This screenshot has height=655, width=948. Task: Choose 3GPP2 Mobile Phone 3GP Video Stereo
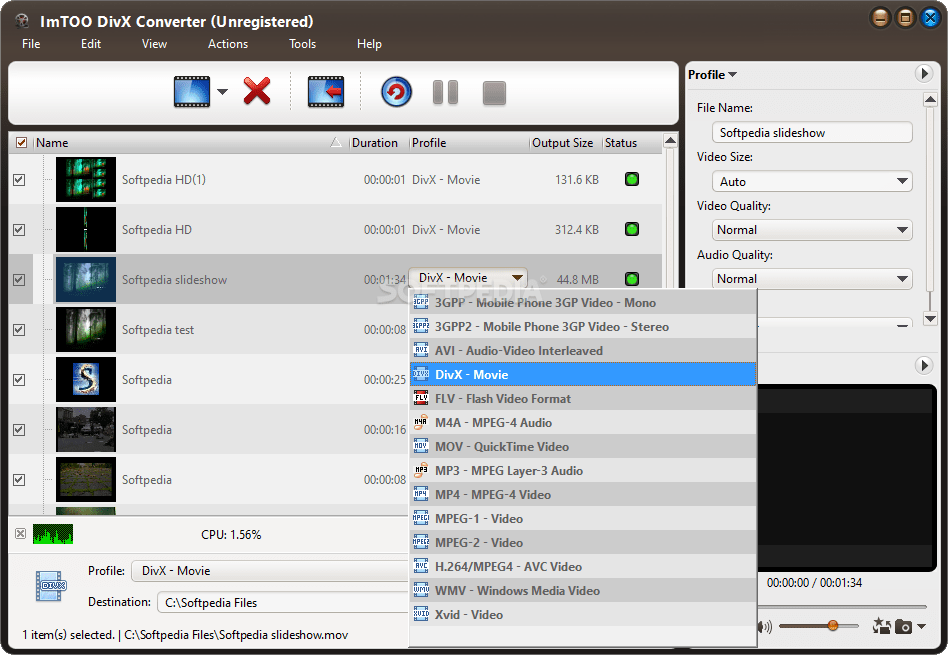[x=583, y=327]
